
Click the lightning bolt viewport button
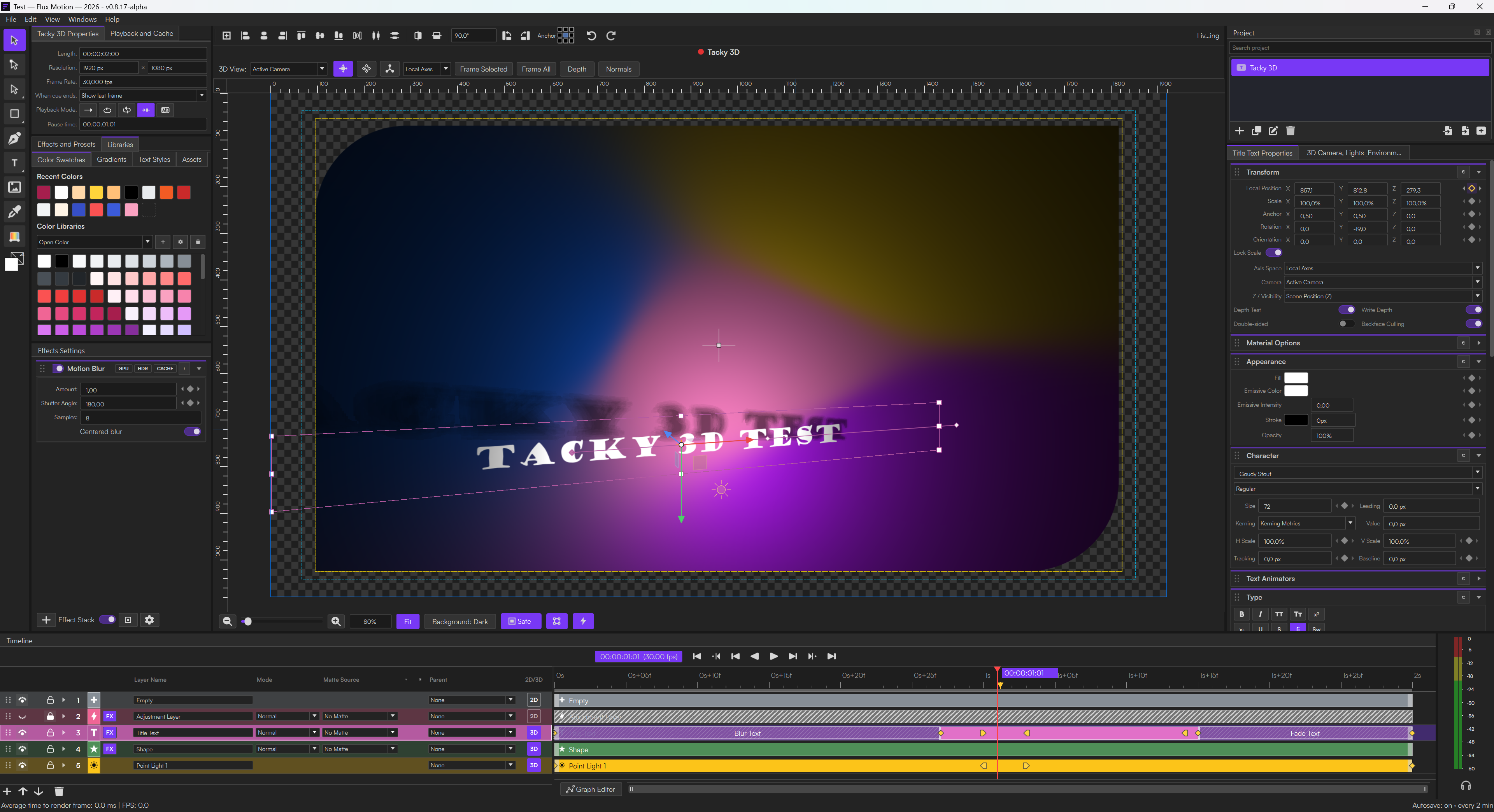583,621
